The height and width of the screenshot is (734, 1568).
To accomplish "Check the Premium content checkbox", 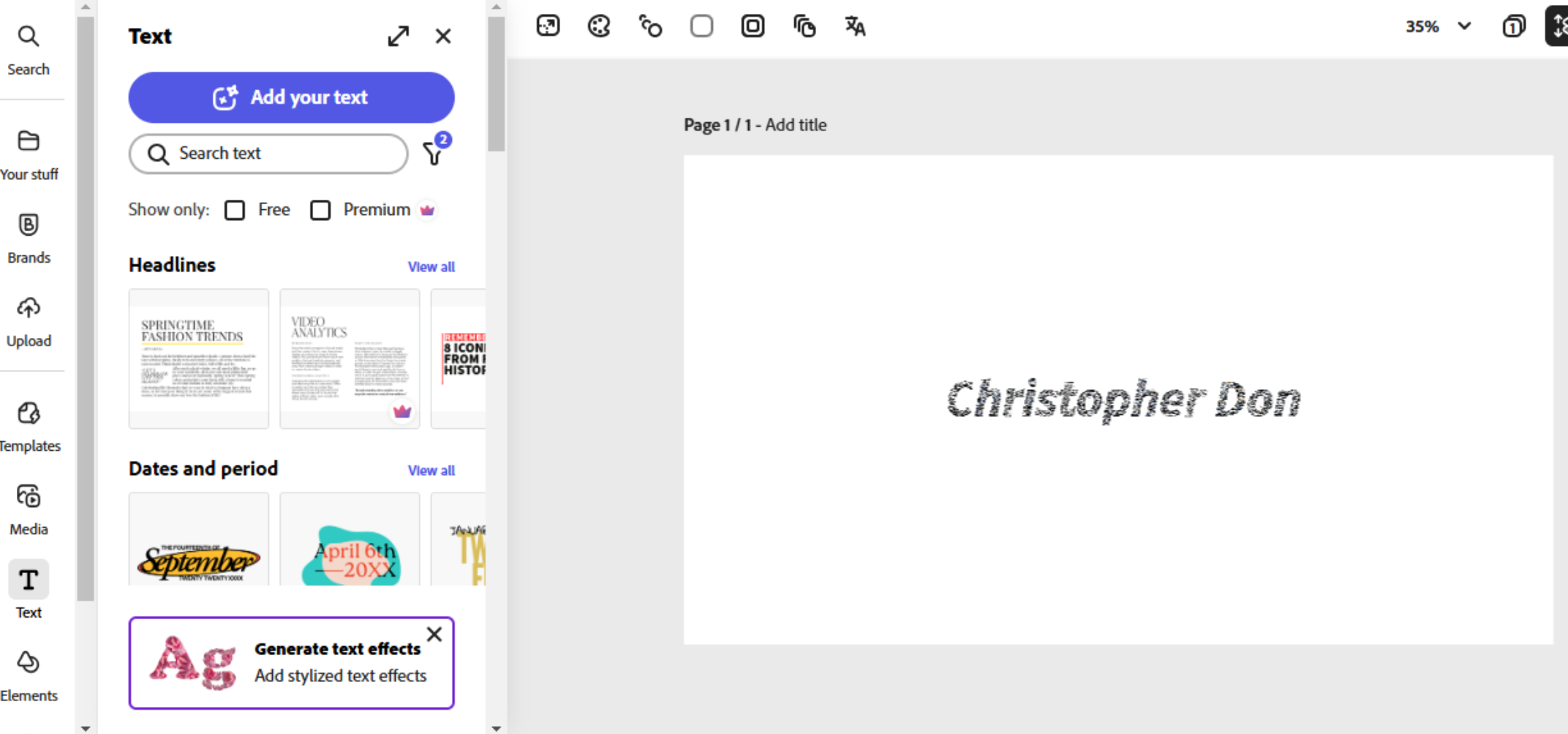I will (320, 210).
